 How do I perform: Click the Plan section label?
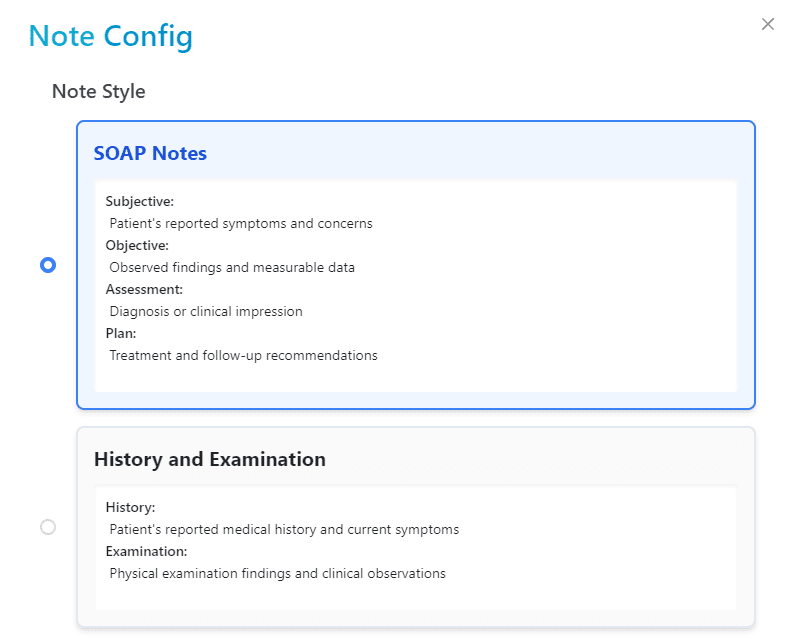pos(121,333)
